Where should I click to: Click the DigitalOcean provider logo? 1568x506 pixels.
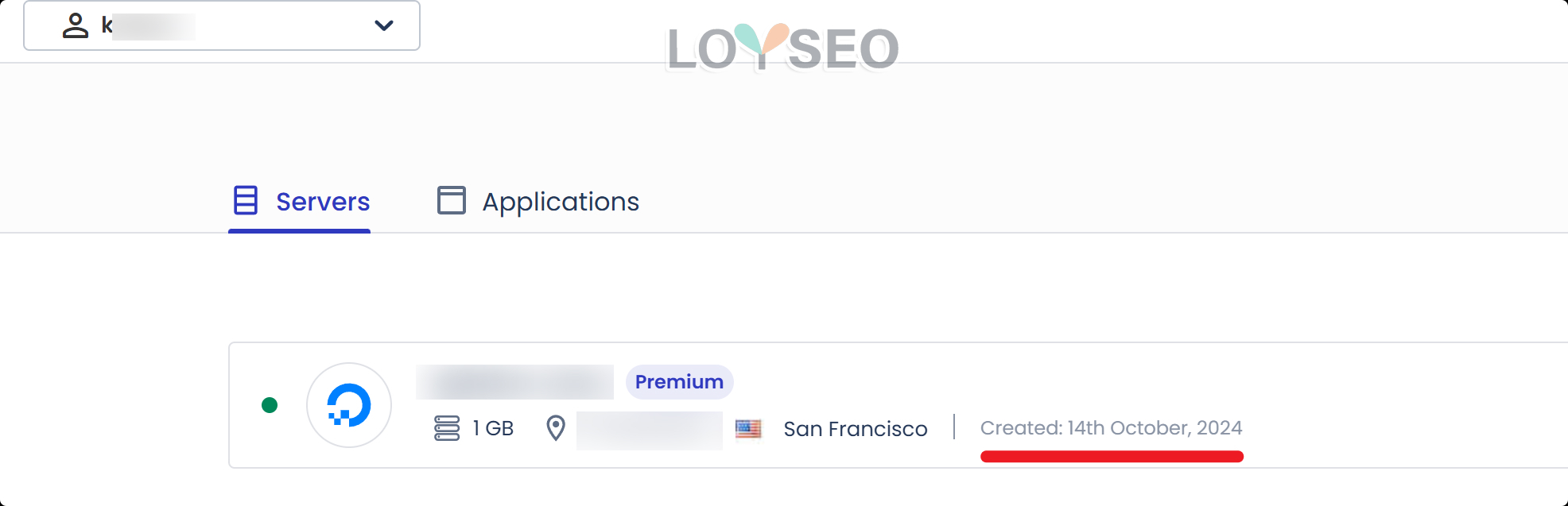click(x=349, y=405)
